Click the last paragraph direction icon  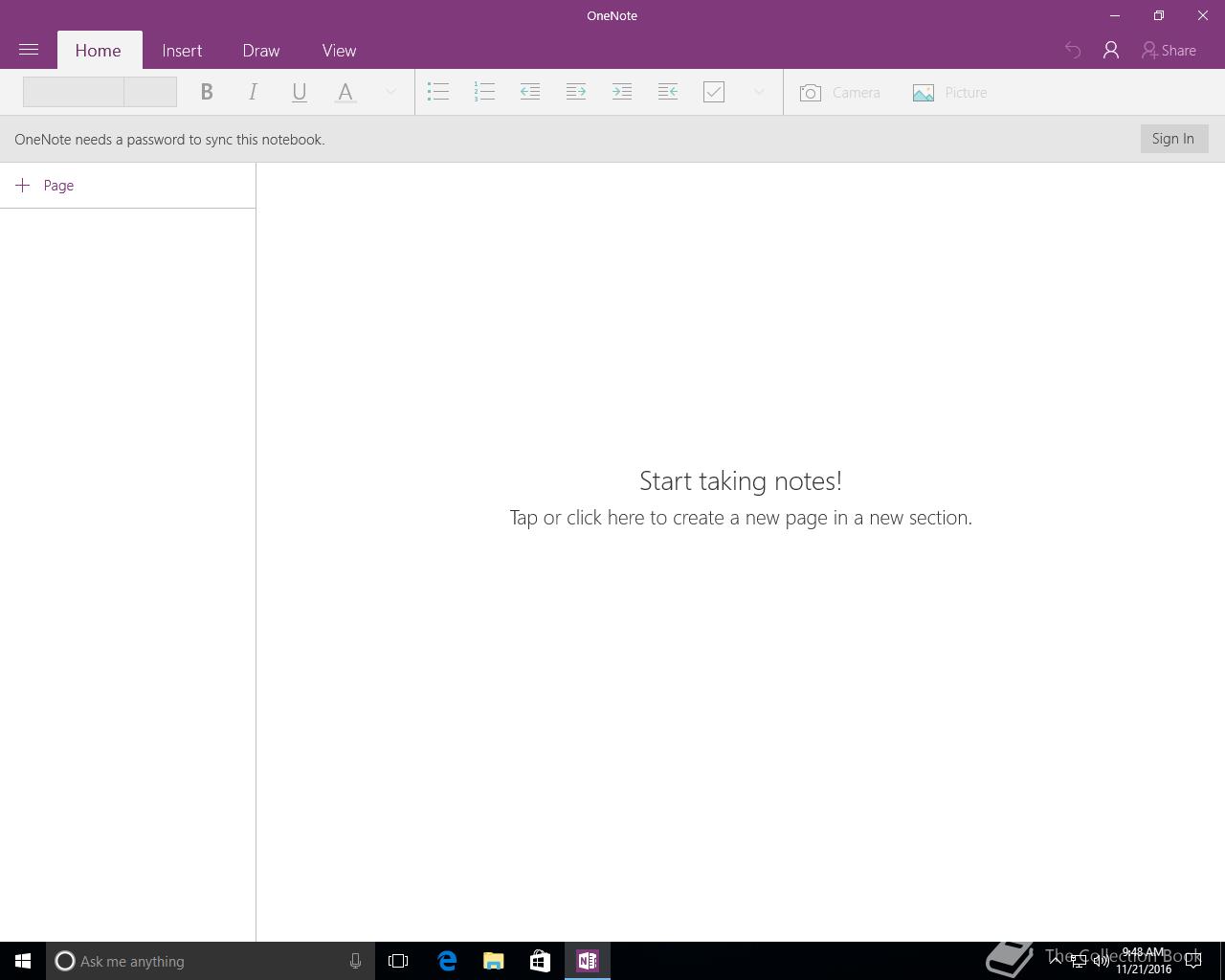point(668,92)
